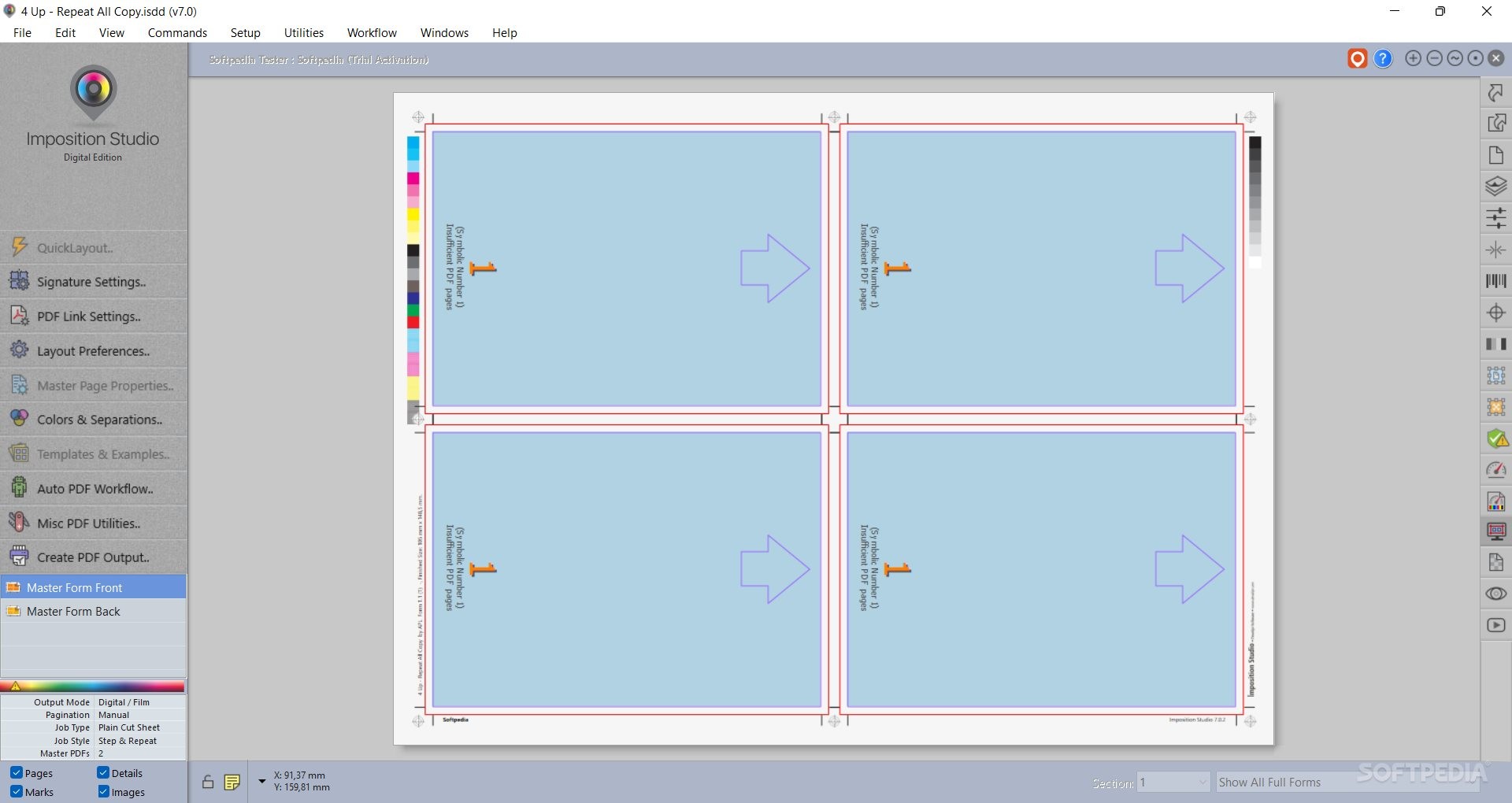Click the Job Type value Plain Cut Sheet
The image size is (1512, 803).
(129, 727)
